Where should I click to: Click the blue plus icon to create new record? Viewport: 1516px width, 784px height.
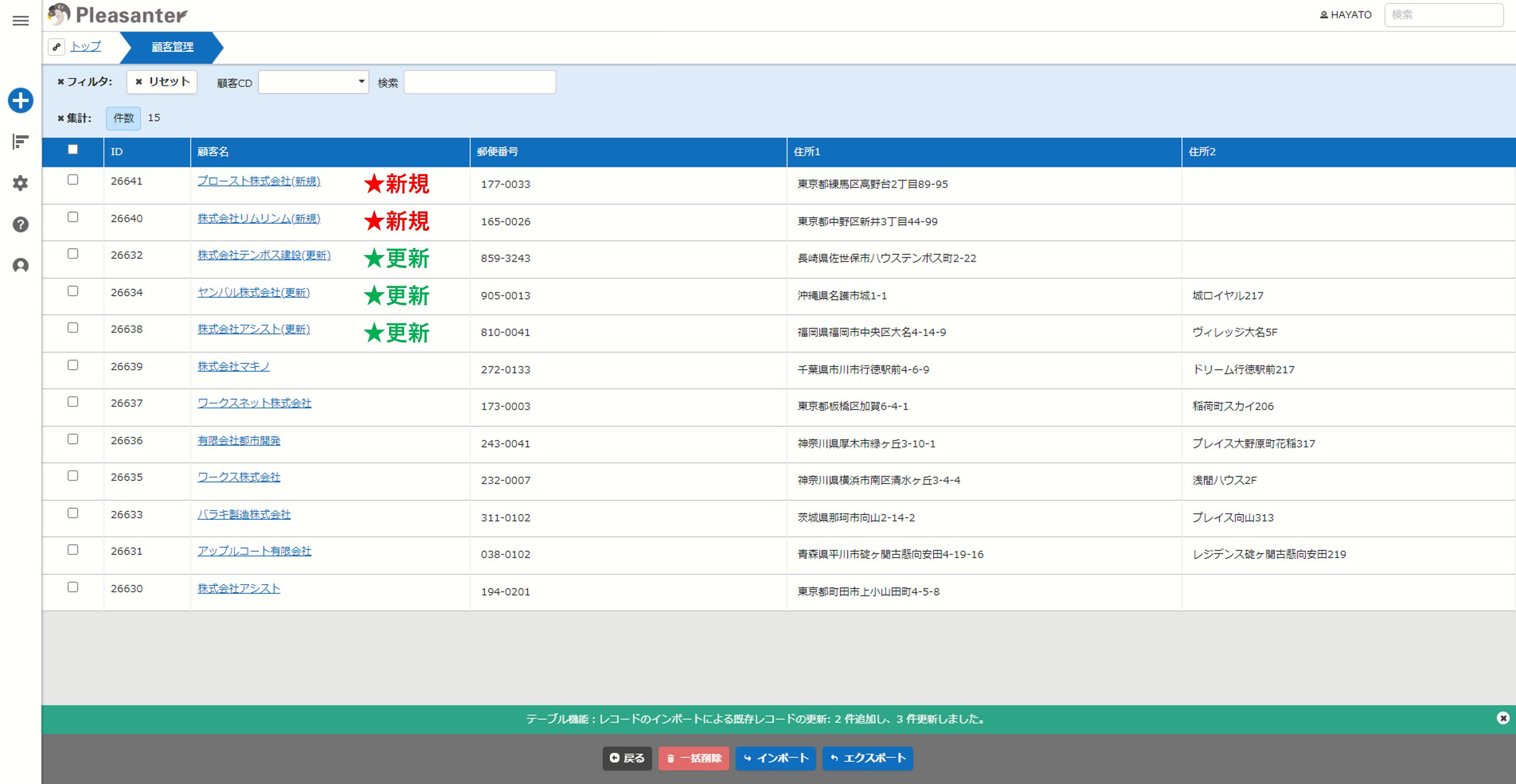21,100
